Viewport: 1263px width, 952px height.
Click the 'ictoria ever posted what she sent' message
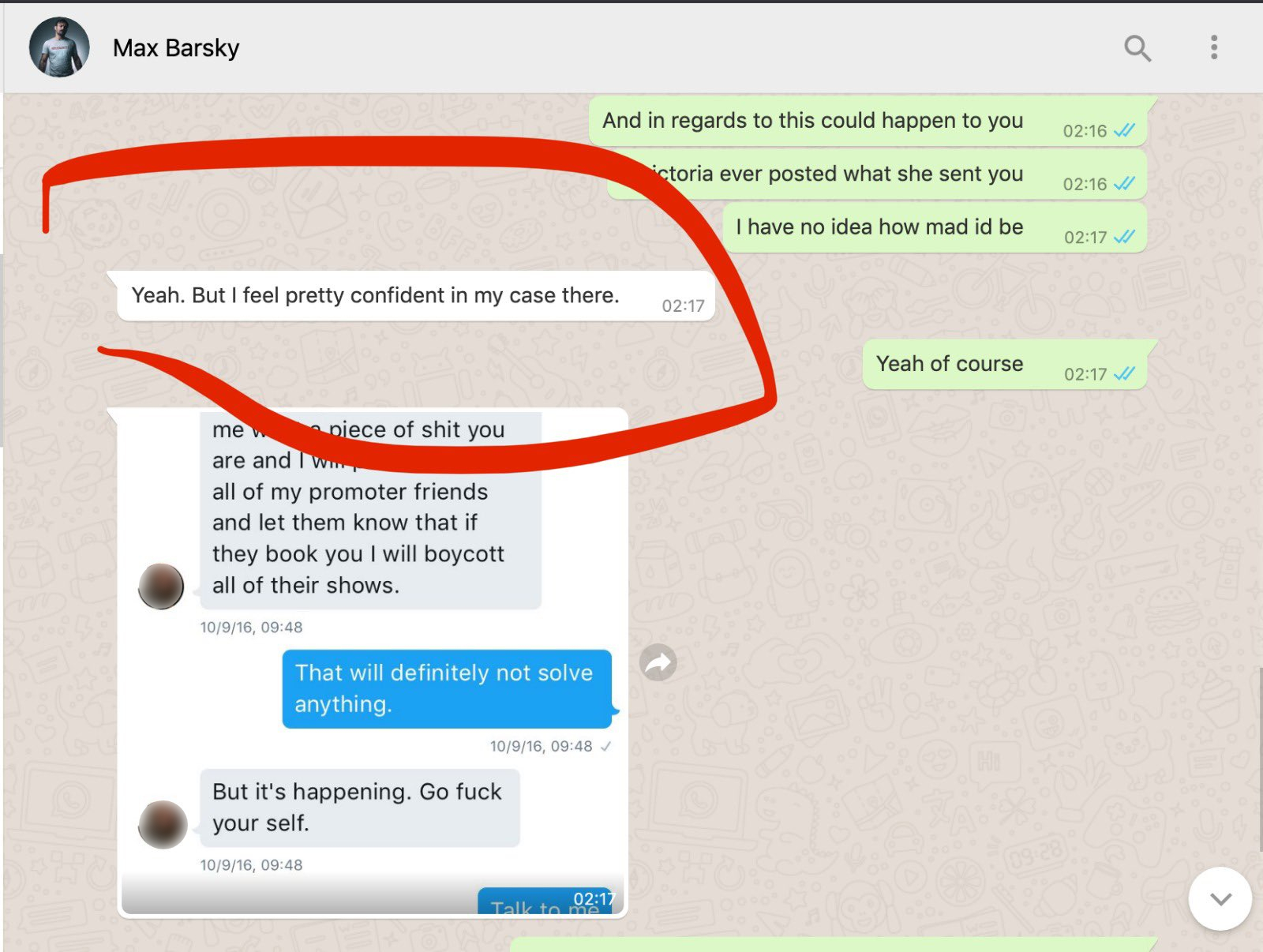coord(877,174)
